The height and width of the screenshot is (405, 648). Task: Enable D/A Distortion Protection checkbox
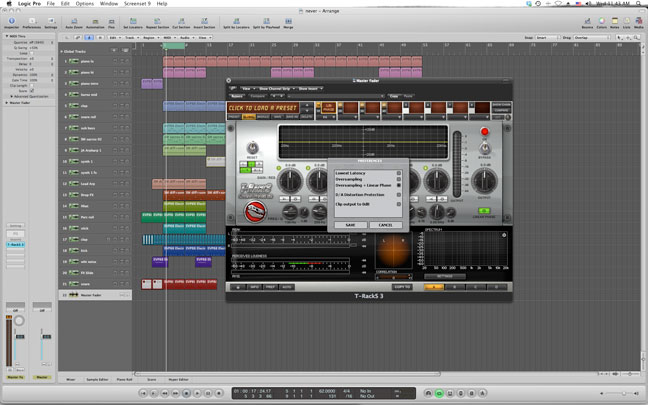coord(398,195)
